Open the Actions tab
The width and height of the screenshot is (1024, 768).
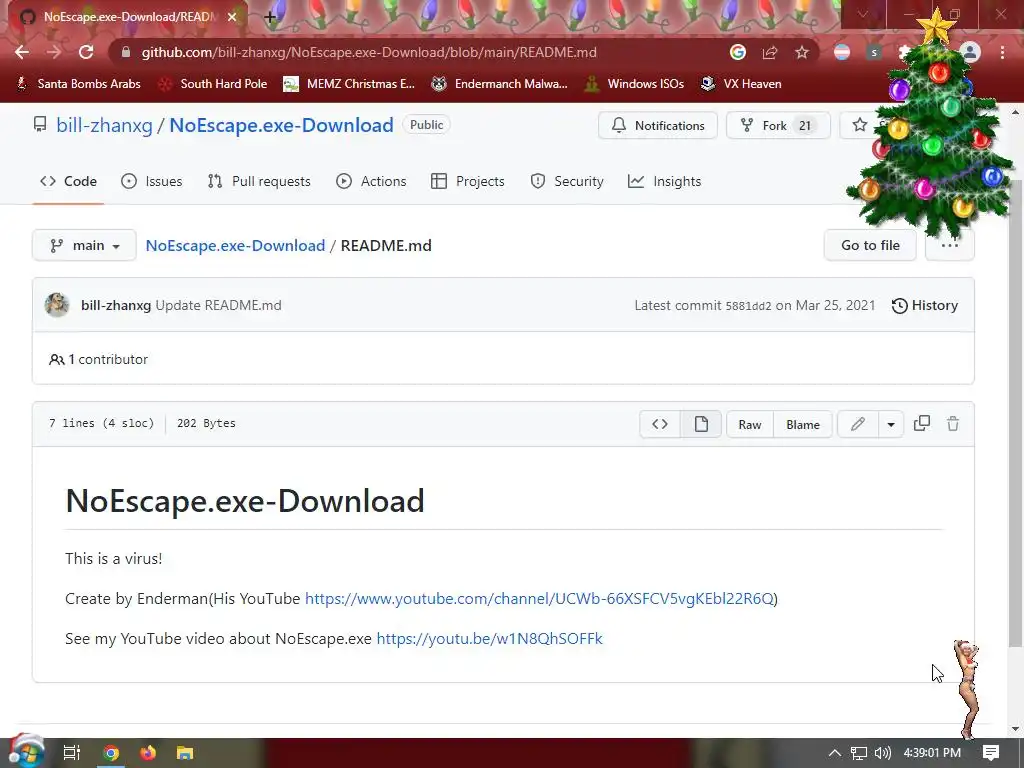point(371,182)
